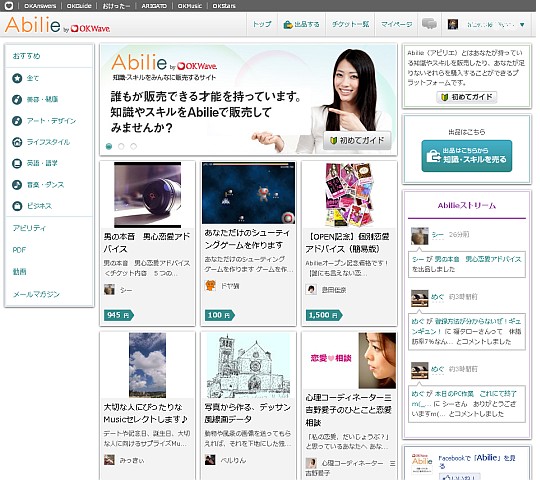Click first めぐ avatar in Abilieストリーム
Image resolution: width=540 pixels, height=480 pixels.
pos(419,298)
